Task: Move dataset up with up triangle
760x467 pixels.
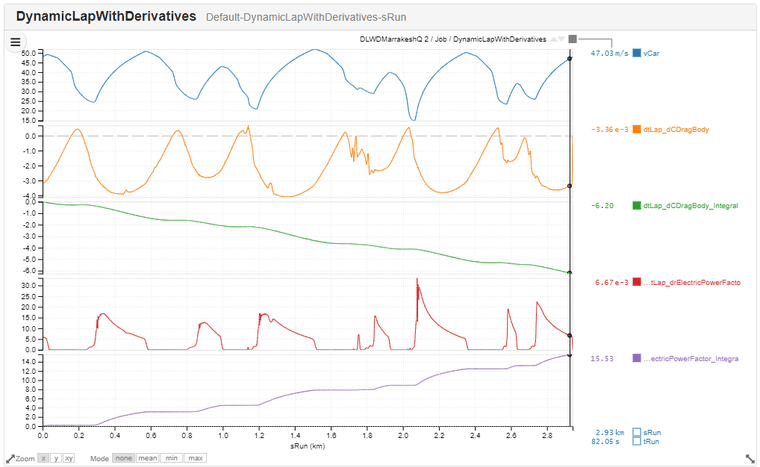Action: pos(553,39)
